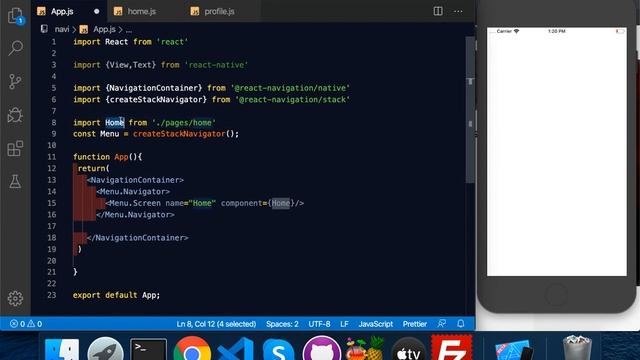Open Terminal from the dock

point(149,349)
